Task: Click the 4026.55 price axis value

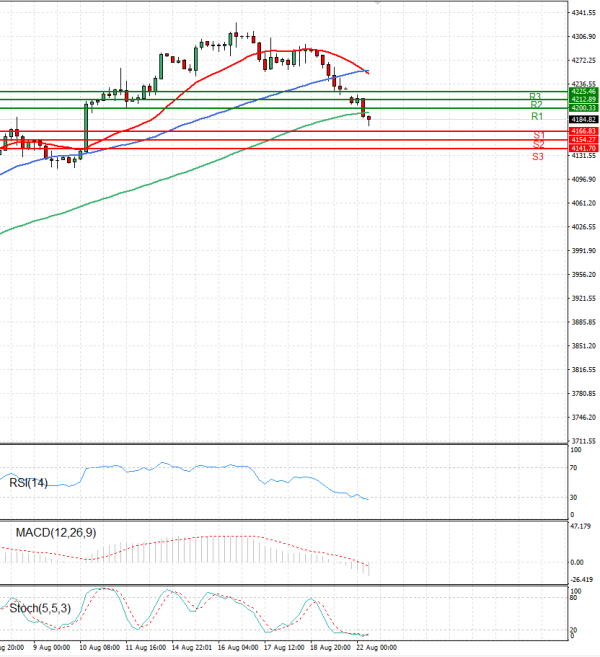Action: point(584,227)
